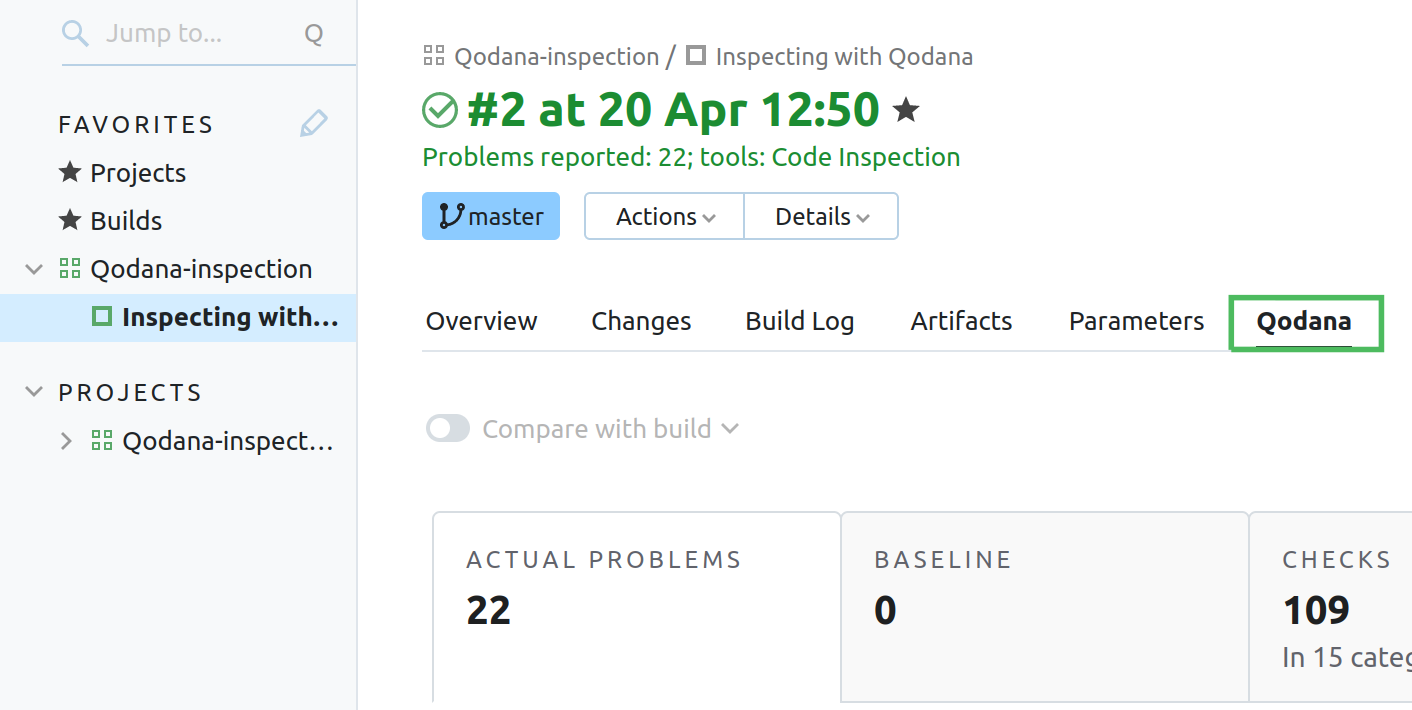Select the grid icon beside Qodana-inspection in favorites

pos(69,268)
